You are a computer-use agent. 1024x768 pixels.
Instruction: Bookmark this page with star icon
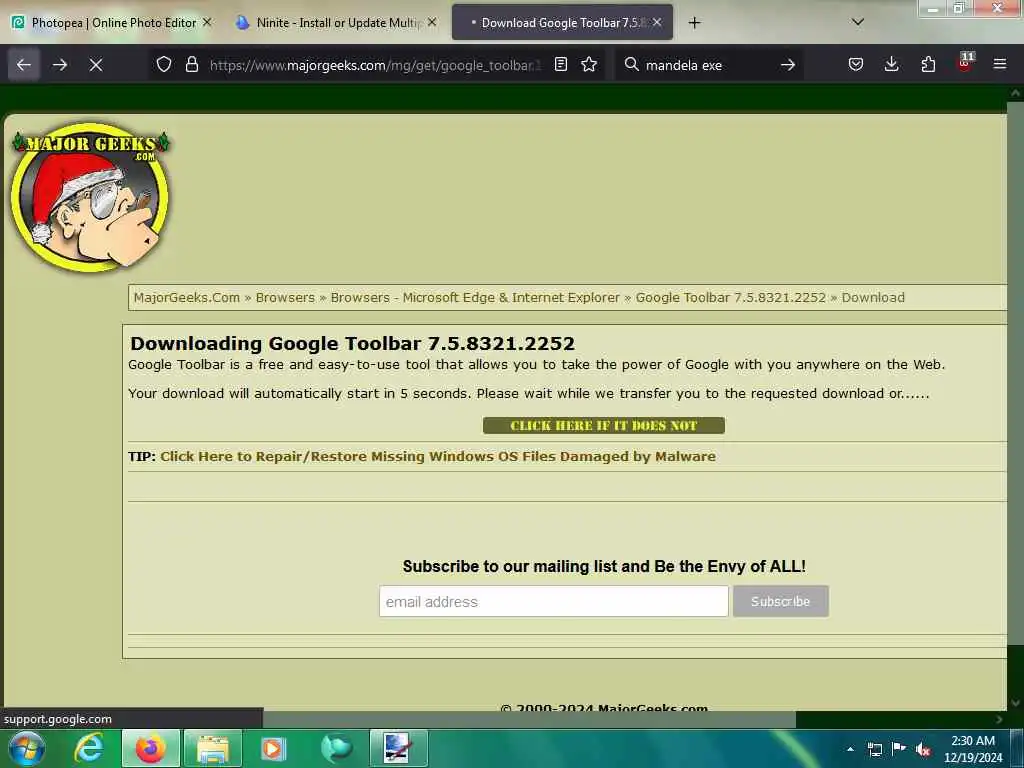[589, 65]
